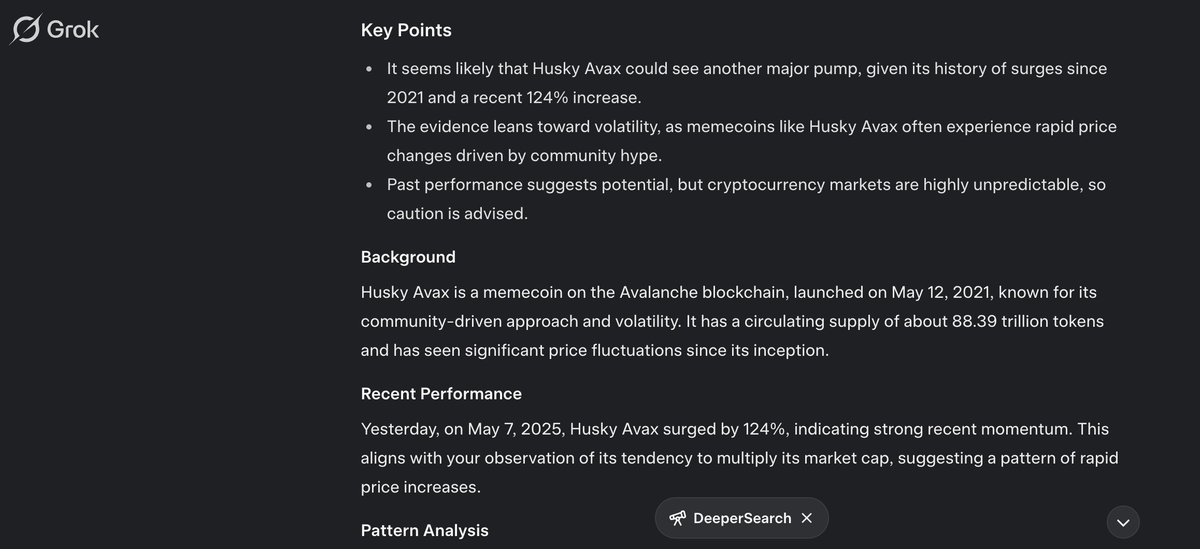Viewport: 1200px width, 549px height.
Task: Click the DeeperSearch telescope icon
Action: click(678, 518)
